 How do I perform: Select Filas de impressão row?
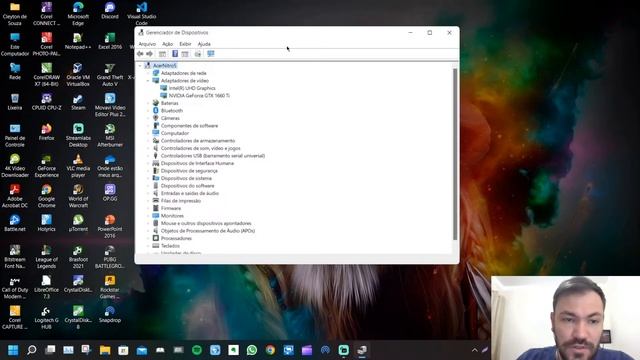tap(180, 201)
